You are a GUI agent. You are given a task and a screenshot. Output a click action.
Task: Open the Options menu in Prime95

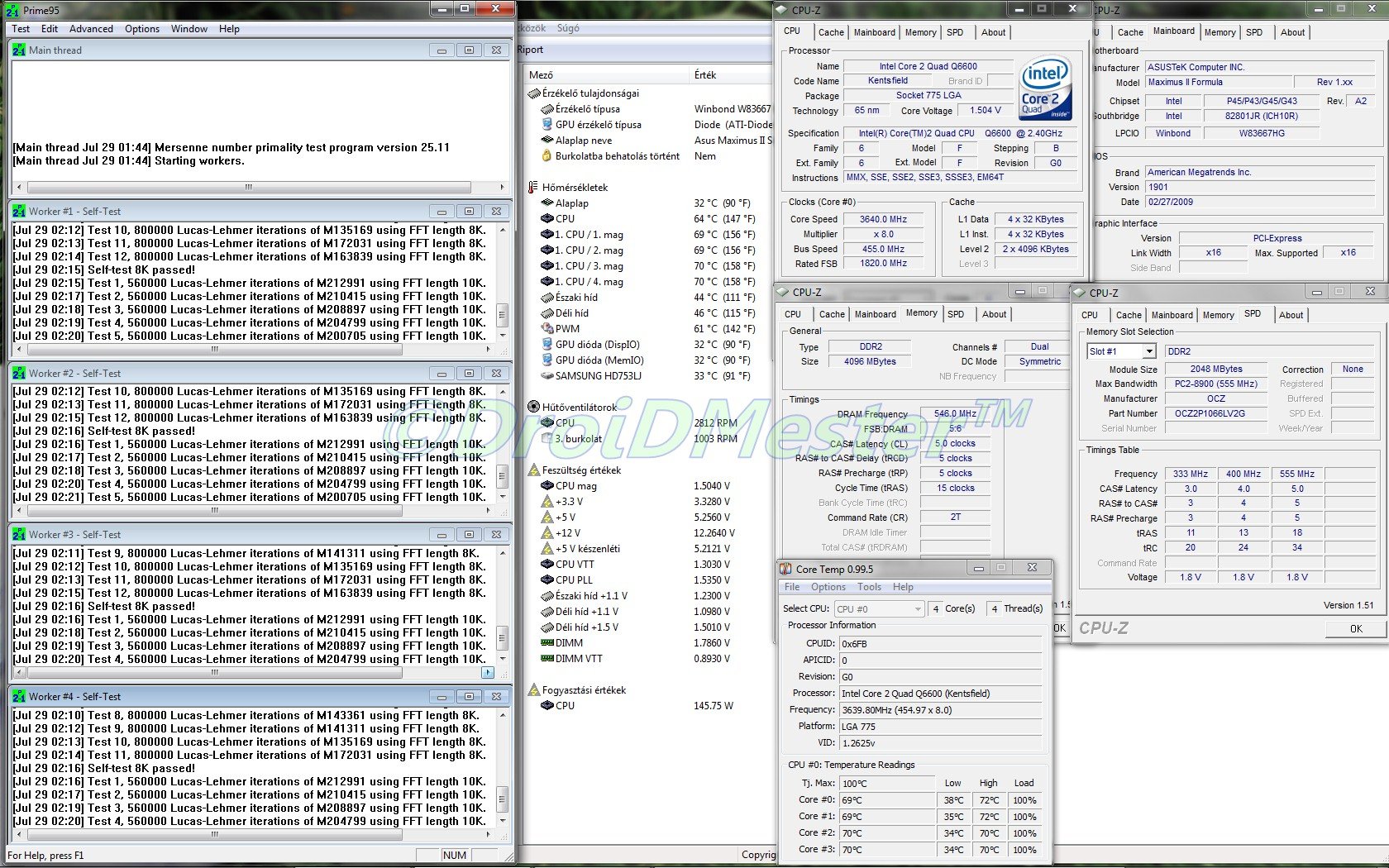click(142, 29)
